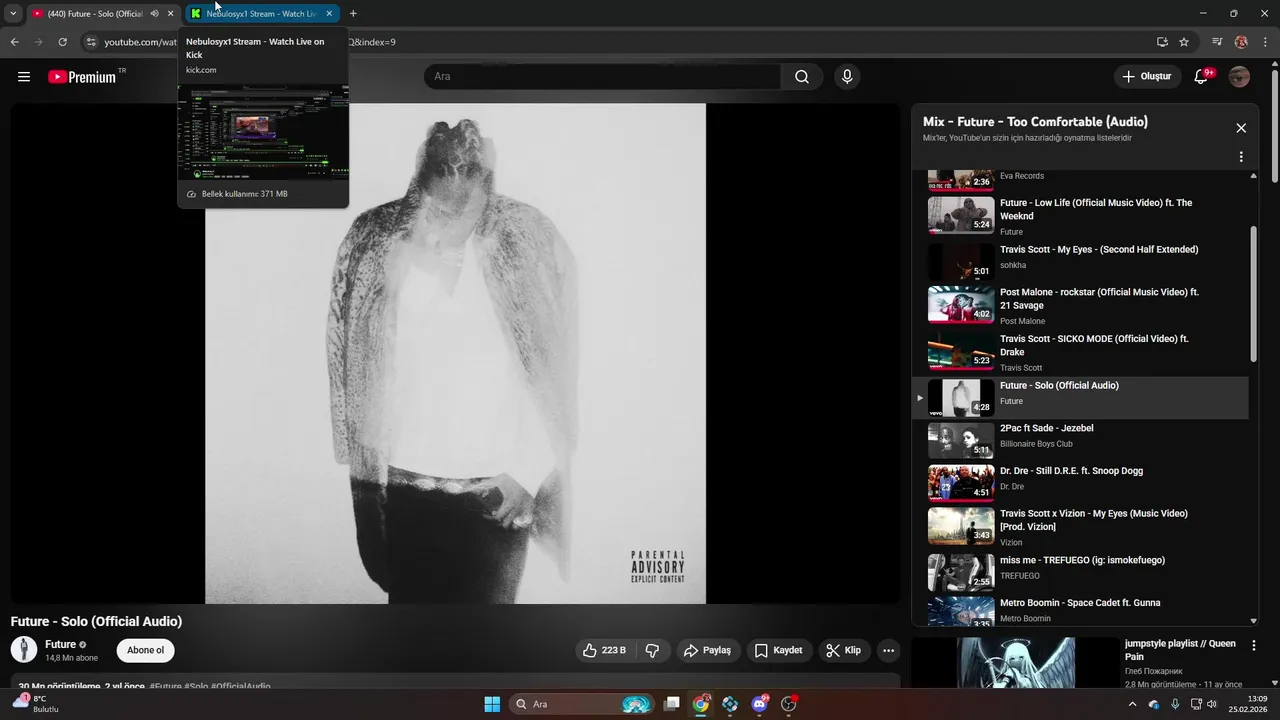Play Travis Scott x Vizion - My Eyes
Image resolution: width=1280 pixels, height=720 pixels.
click(1080, 527)
